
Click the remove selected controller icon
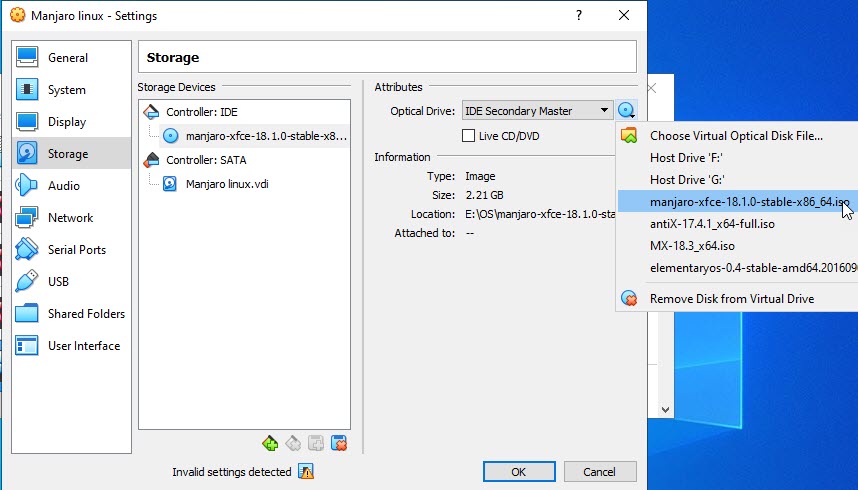[x=293, y=443]
